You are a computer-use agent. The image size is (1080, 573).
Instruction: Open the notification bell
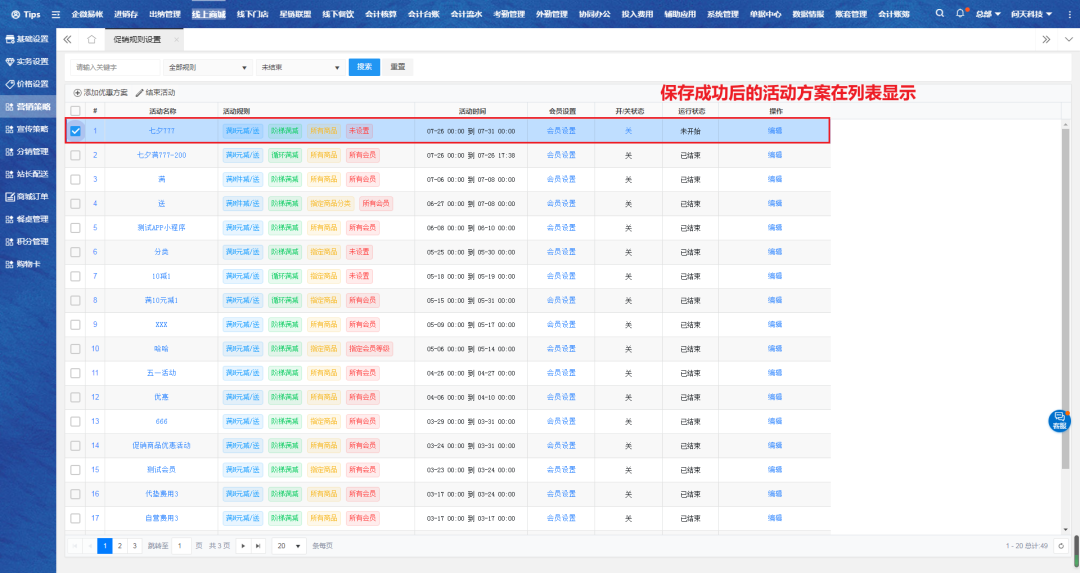coord(960,14)
